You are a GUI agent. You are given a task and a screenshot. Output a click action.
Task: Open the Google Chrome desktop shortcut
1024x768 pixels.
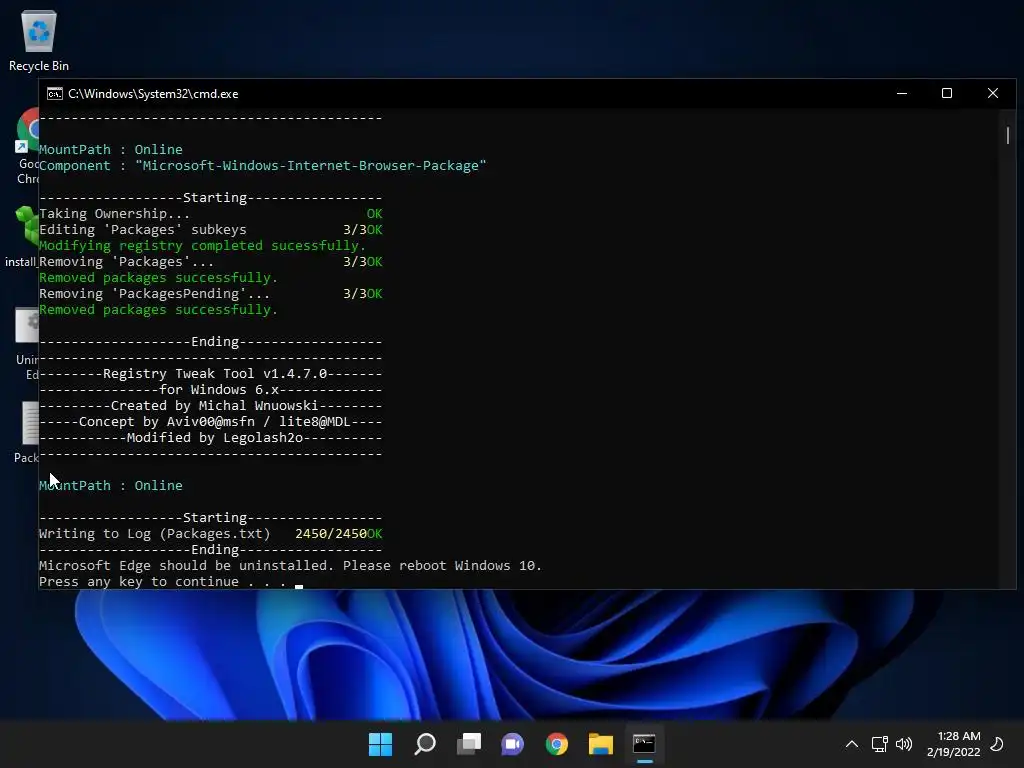pyautogui.click(x=27, y=146)
